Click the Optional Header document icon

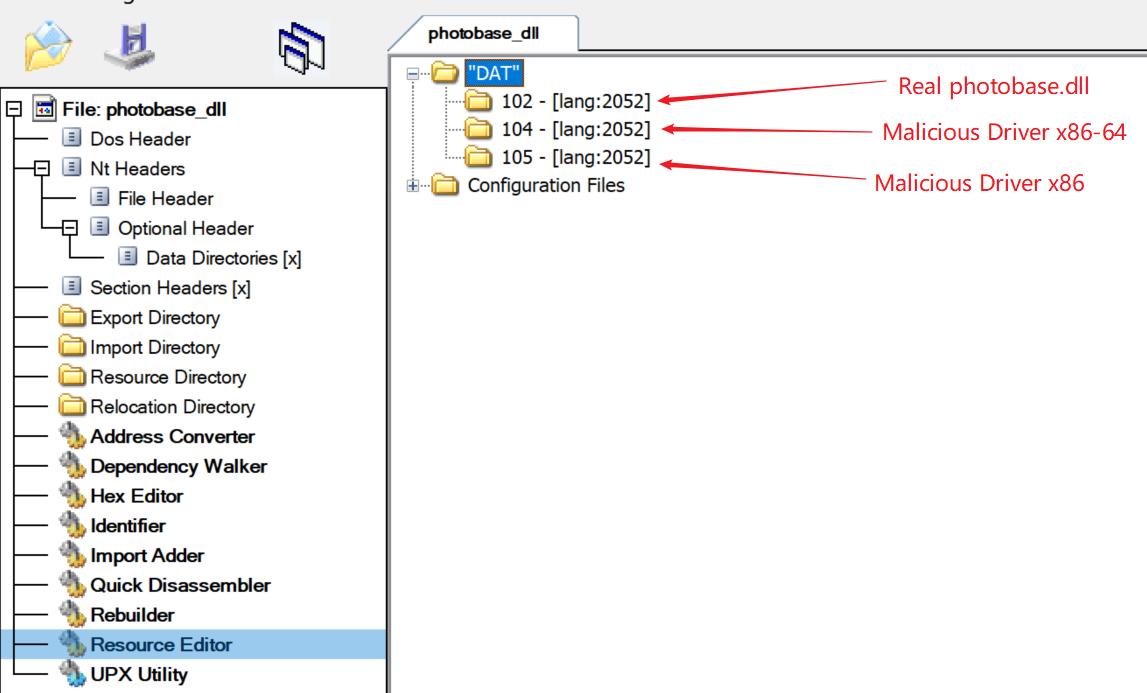pyautogui.click(x=99, y=227)
